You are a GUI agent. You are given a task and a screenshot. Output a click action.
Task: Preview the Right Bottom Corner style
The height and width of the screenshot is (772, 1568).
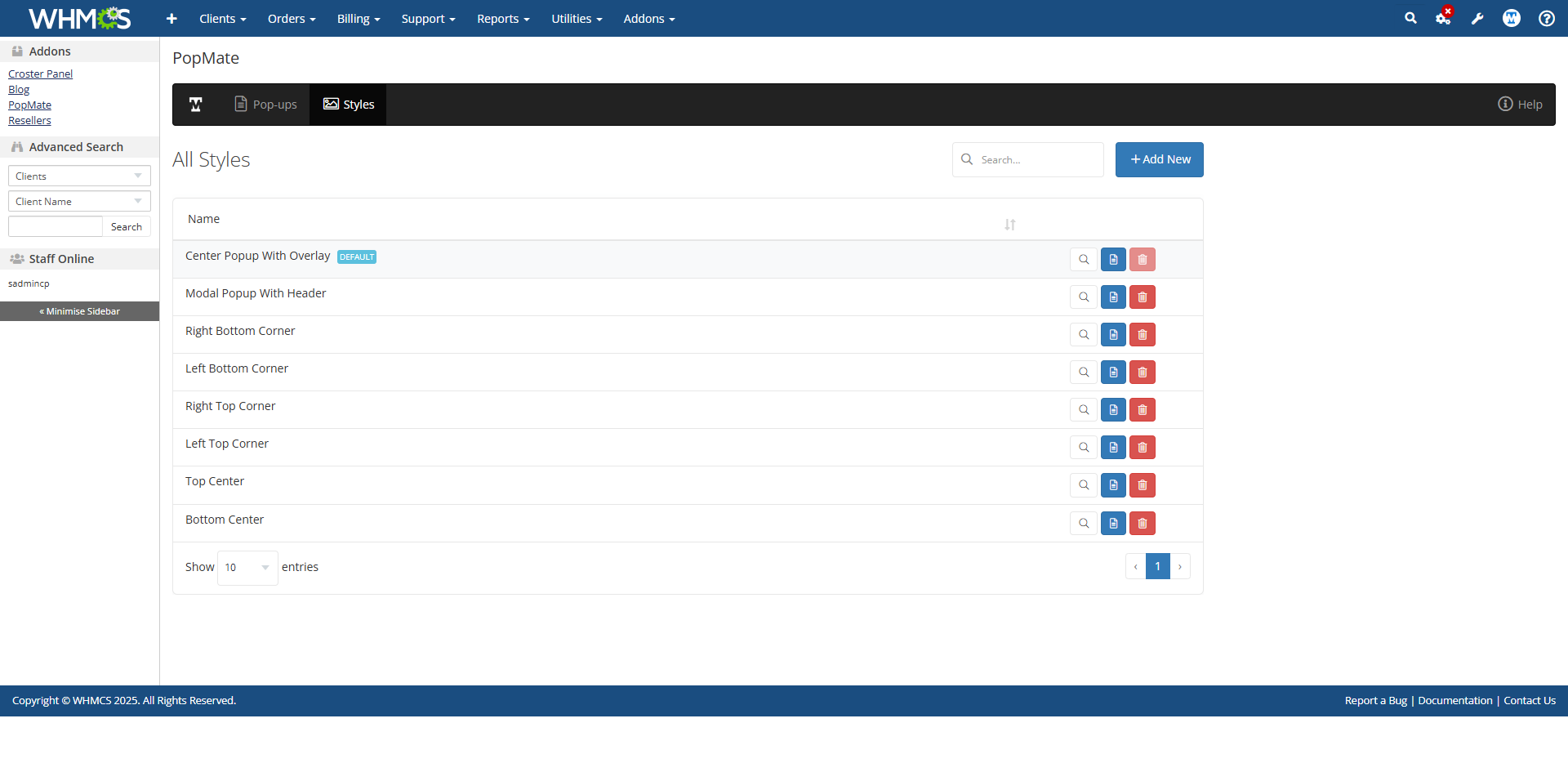pyautogui.click(x=1084, y=335)
